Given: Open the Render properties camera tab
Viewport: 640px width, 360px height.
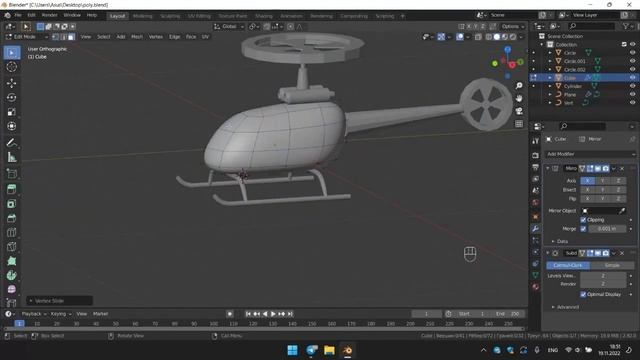Looking at the screenshot, I should pyautogui.click(x=536, y=156).
